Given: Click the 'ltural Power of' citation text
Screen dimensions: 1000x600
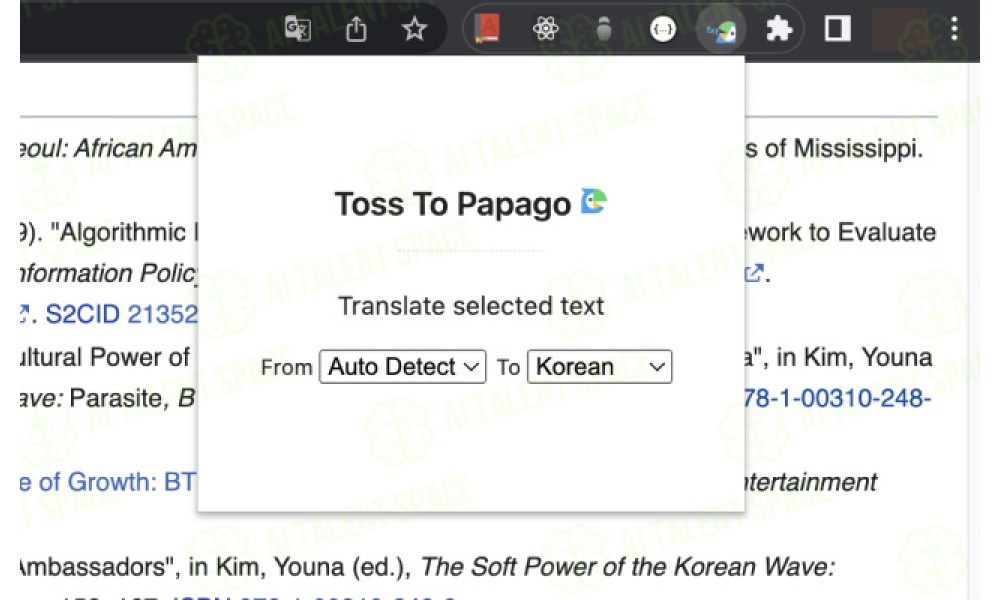Looking at the screenshot, I should click(105, 357).
